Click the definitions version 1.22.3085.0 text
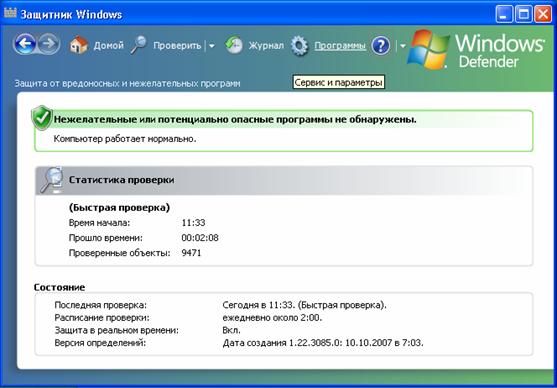The height and width of the screenshot is (388, 557). (x=315, y=343)
